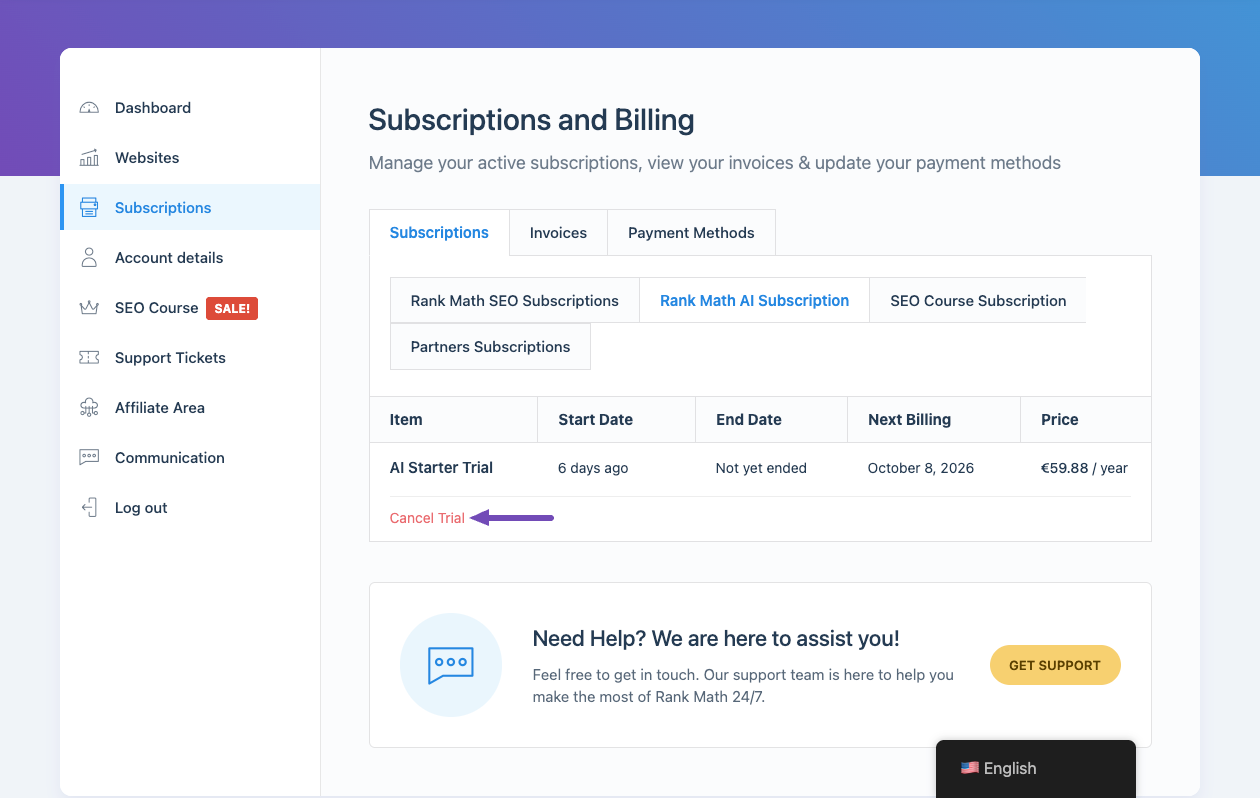Screen dimensions: 1260x798
Task: Select Rank Math AI Subscription sub-tab
Action: pyautogui.click(x=754, y=300)
